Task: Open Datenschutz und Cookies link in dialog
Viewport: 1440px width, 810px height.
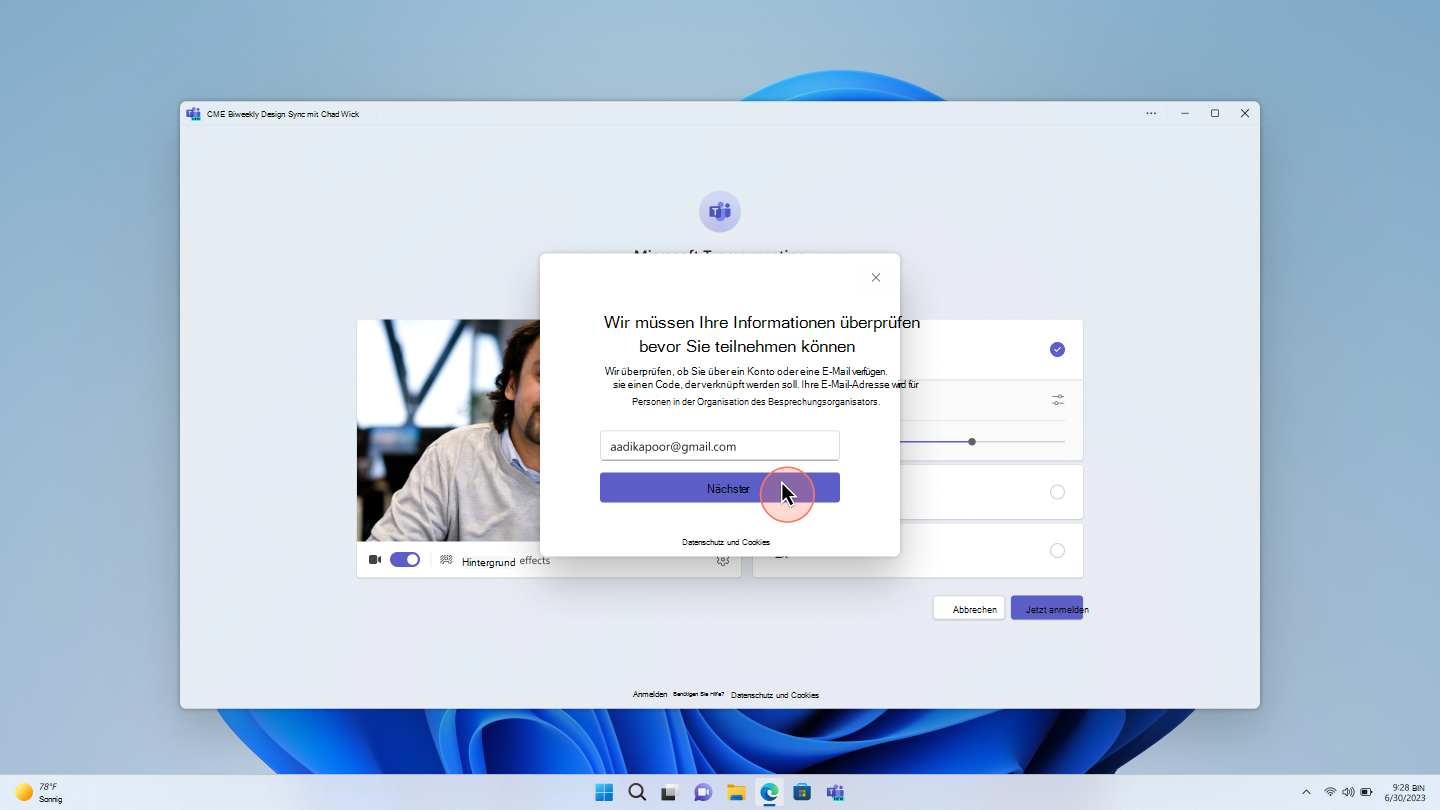Action: (726, 542)
